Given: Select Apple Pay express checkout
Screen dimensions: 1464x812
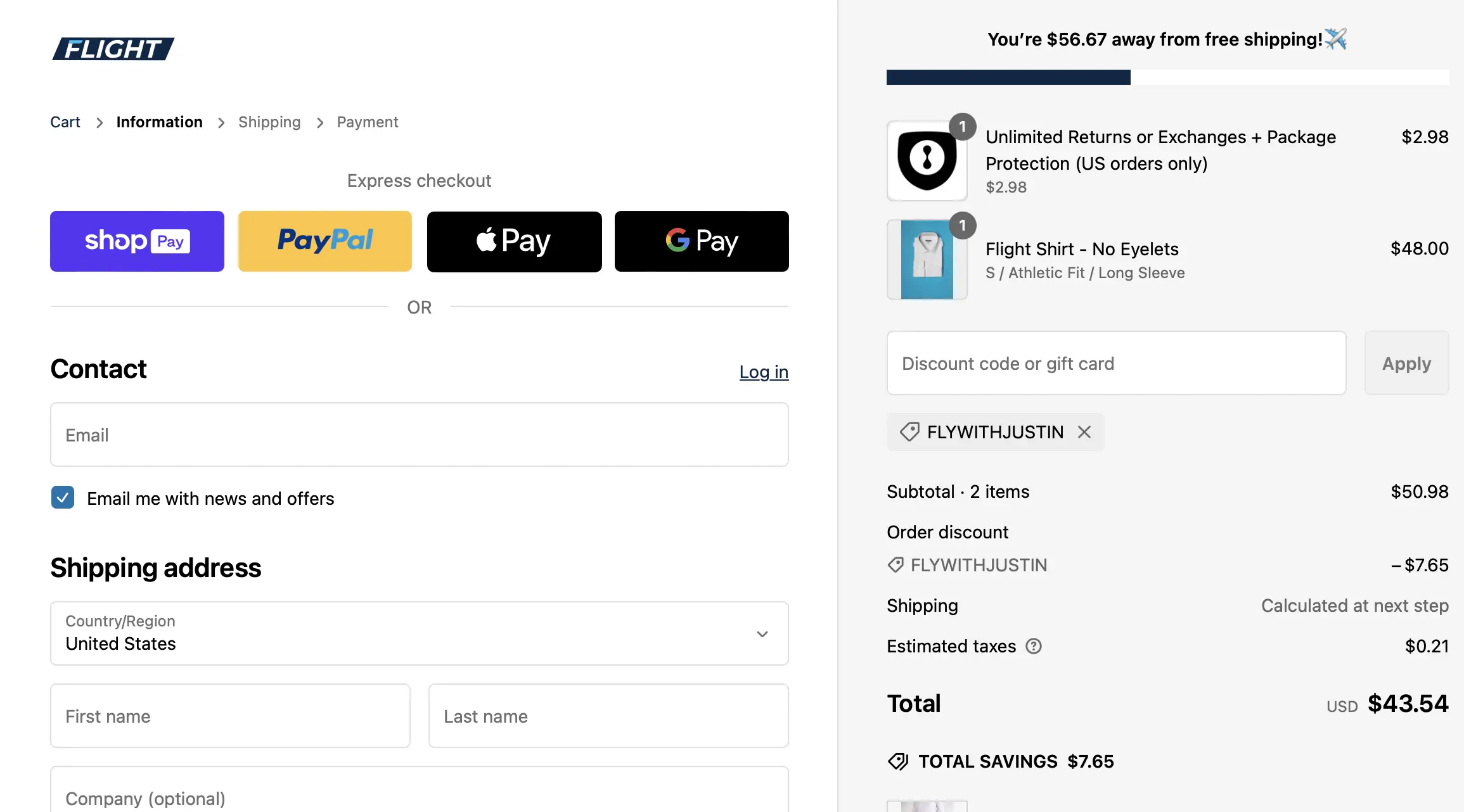Looking at the screenshot, I should [x=514, y=241].
